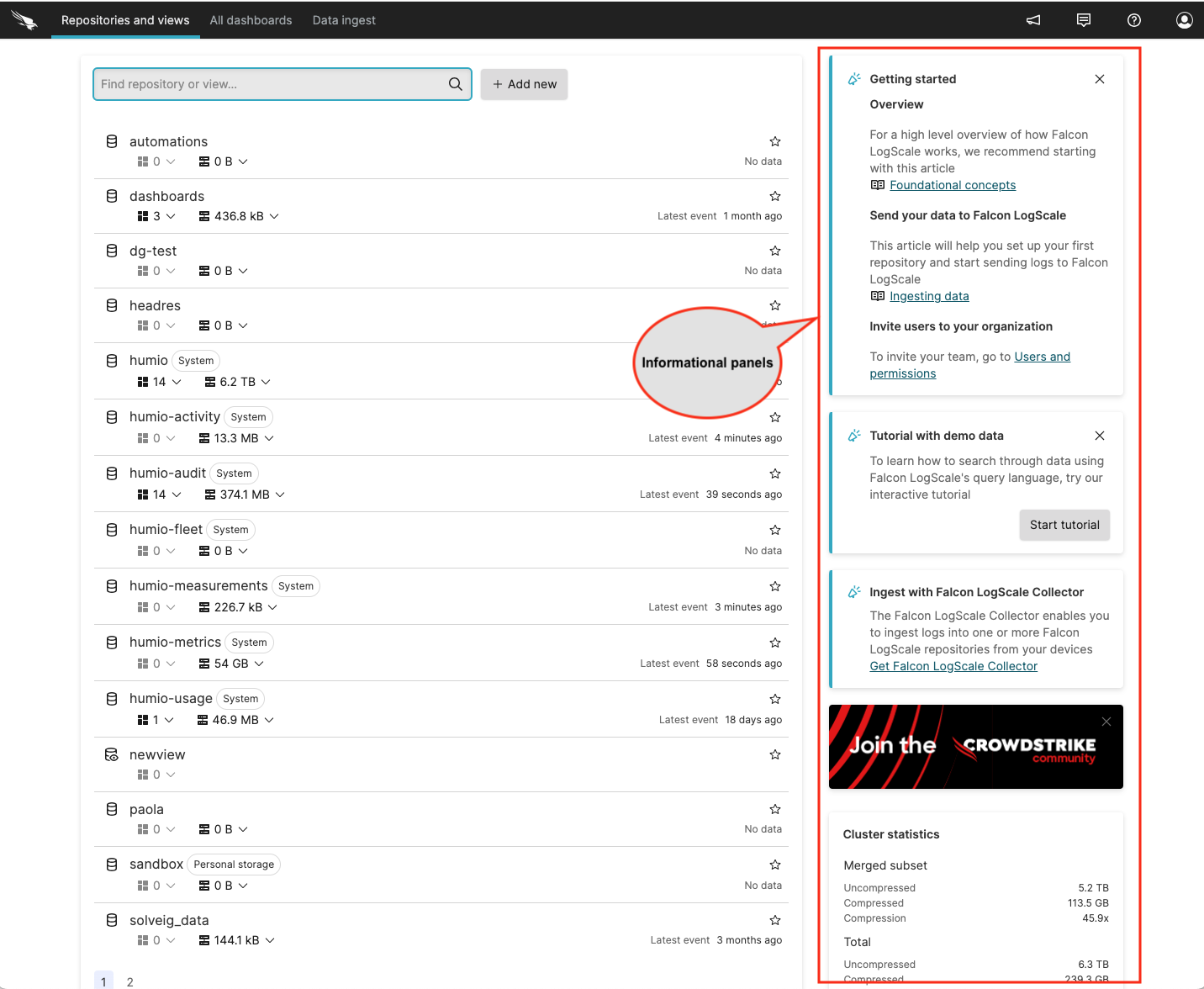Open the Foundational concepts link
Viewport: 1204px width, 989px height.
pos(953,185)
